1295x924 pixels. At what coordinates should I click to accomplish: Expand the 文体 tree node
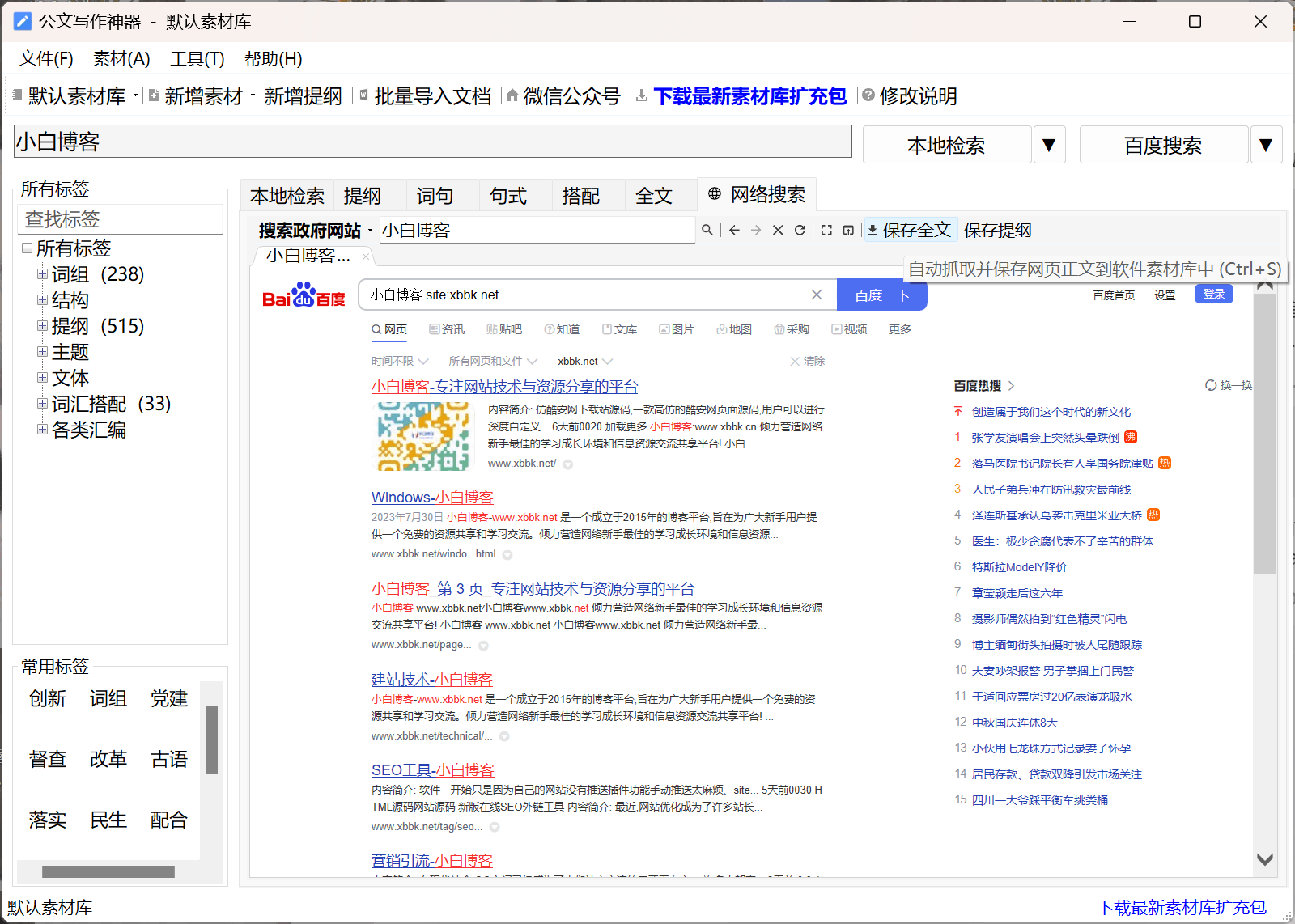[42, 378]
